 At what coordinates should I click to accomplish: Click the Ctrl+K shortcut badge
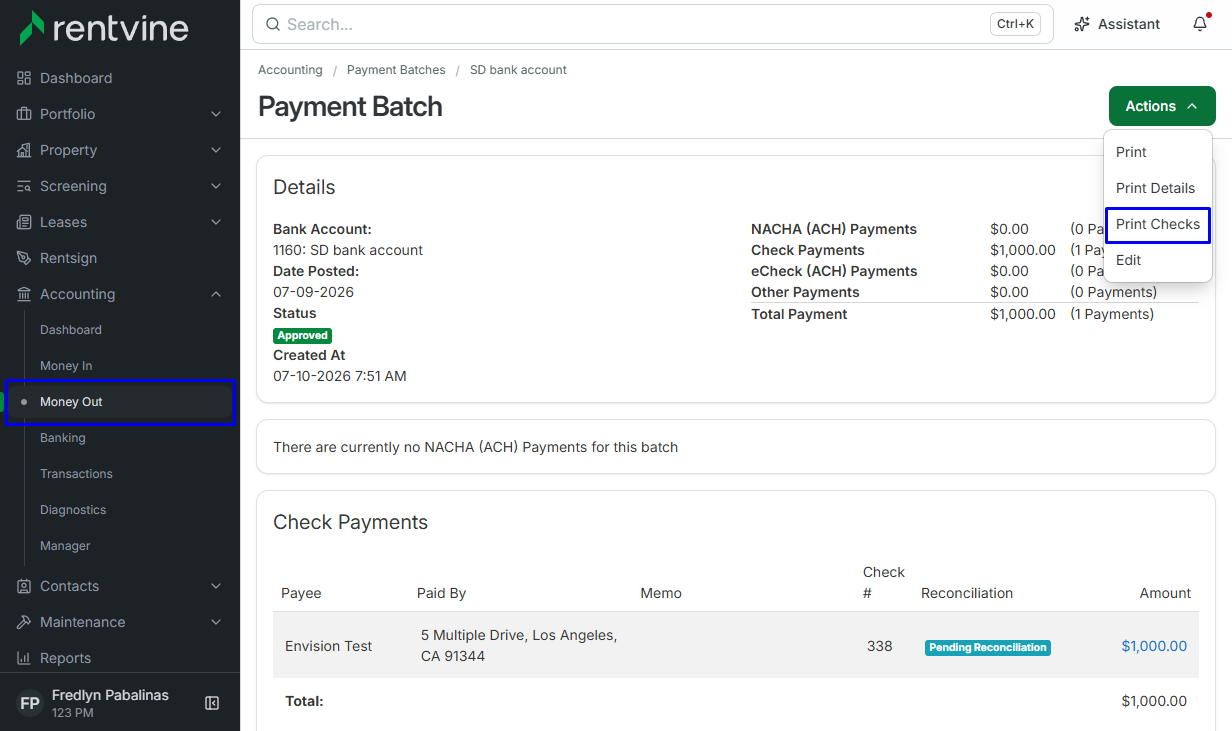[1016, 24]
